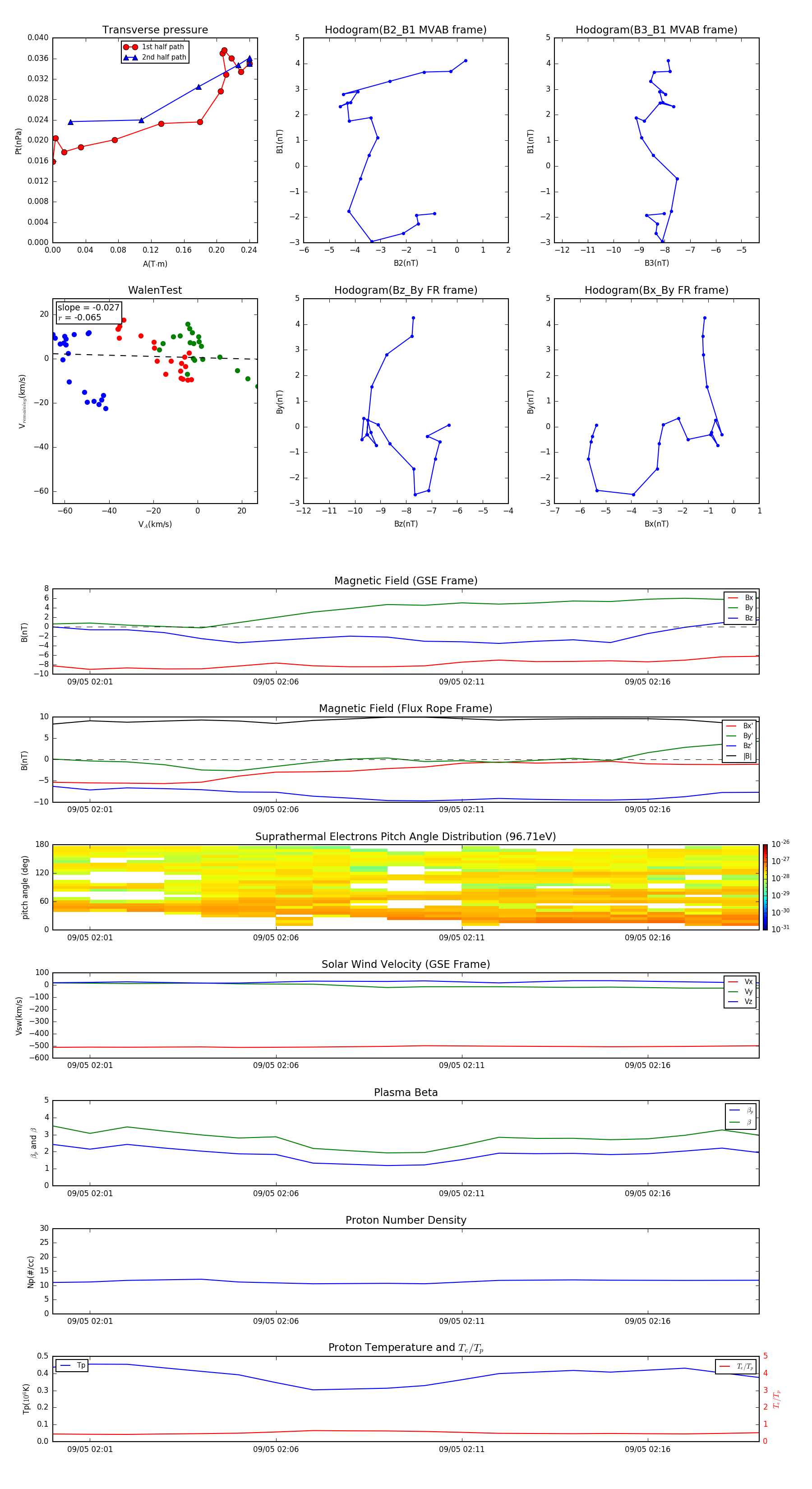Click the 'Tp' legend entry
The width and height of the screenshot is (812, 1489).
(72, 1365)
